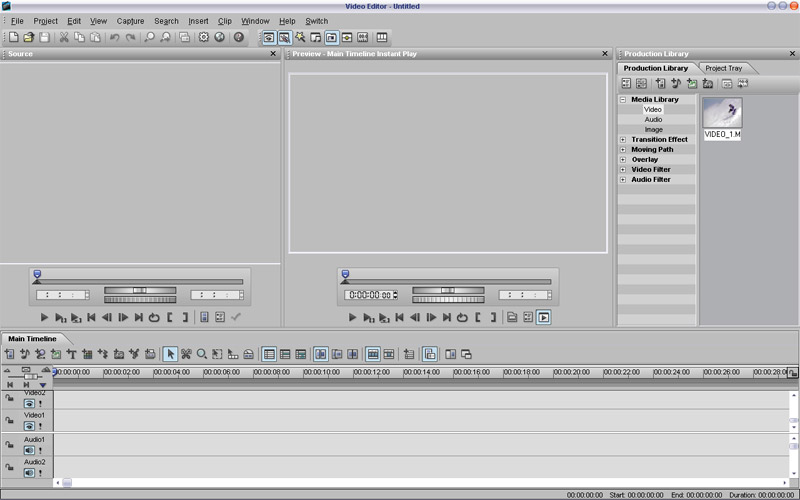Select the arrow Selection tool in timeline toolbar
This screenshot has height=500, width=800.
pos(170,354)
